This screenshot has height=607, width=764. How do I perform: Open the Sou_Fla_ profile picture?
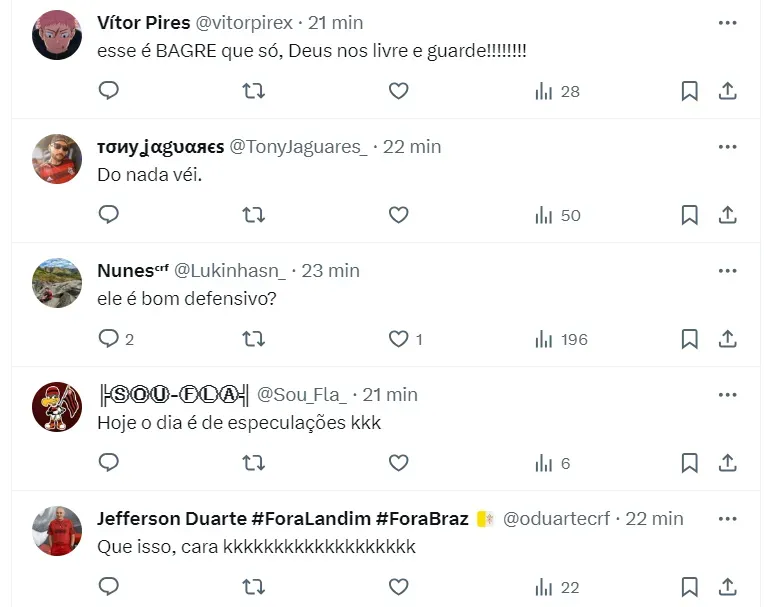click(x=57, y=407)
